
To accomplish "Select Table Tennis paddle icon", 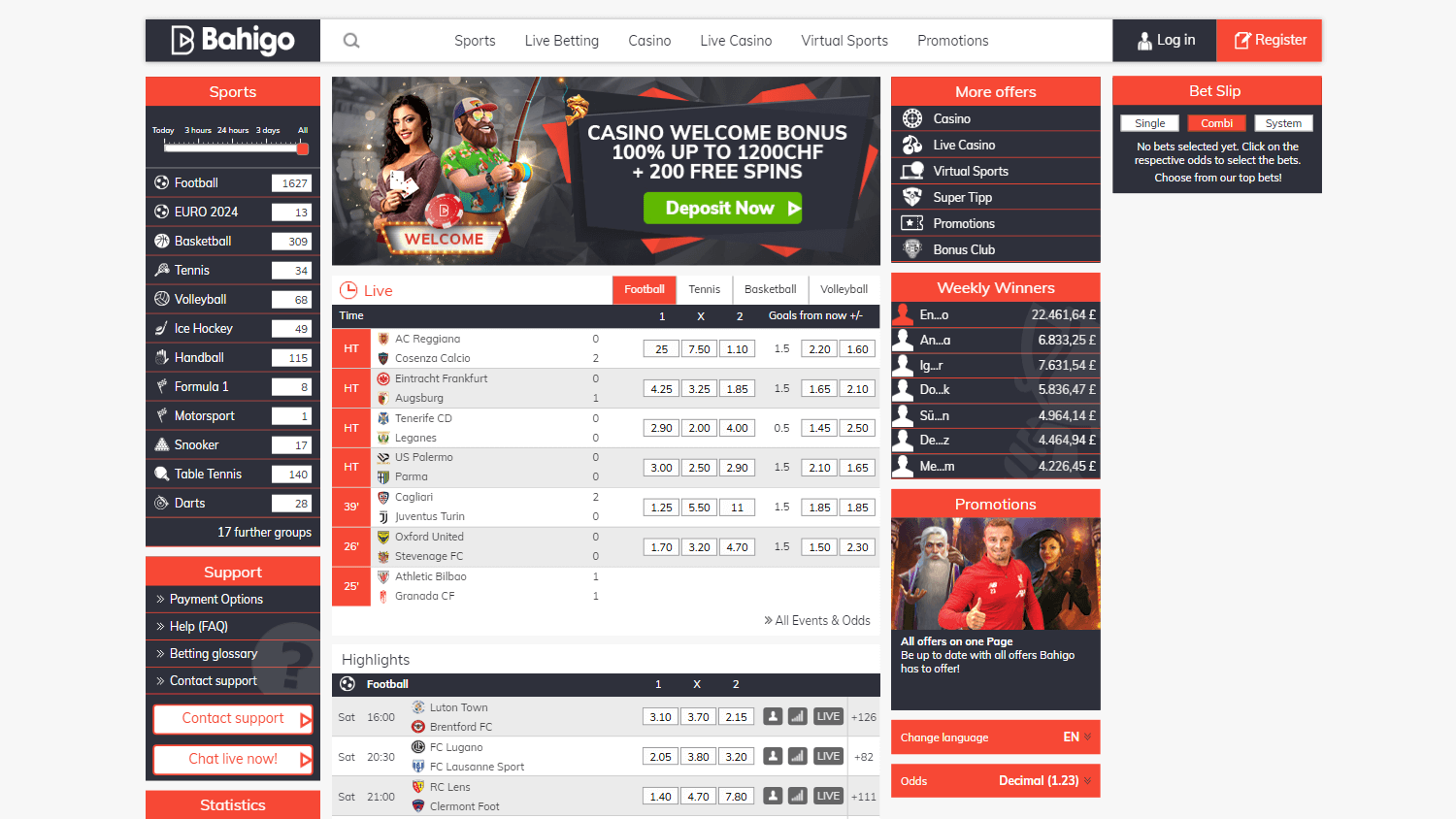I will click(162, 474).
